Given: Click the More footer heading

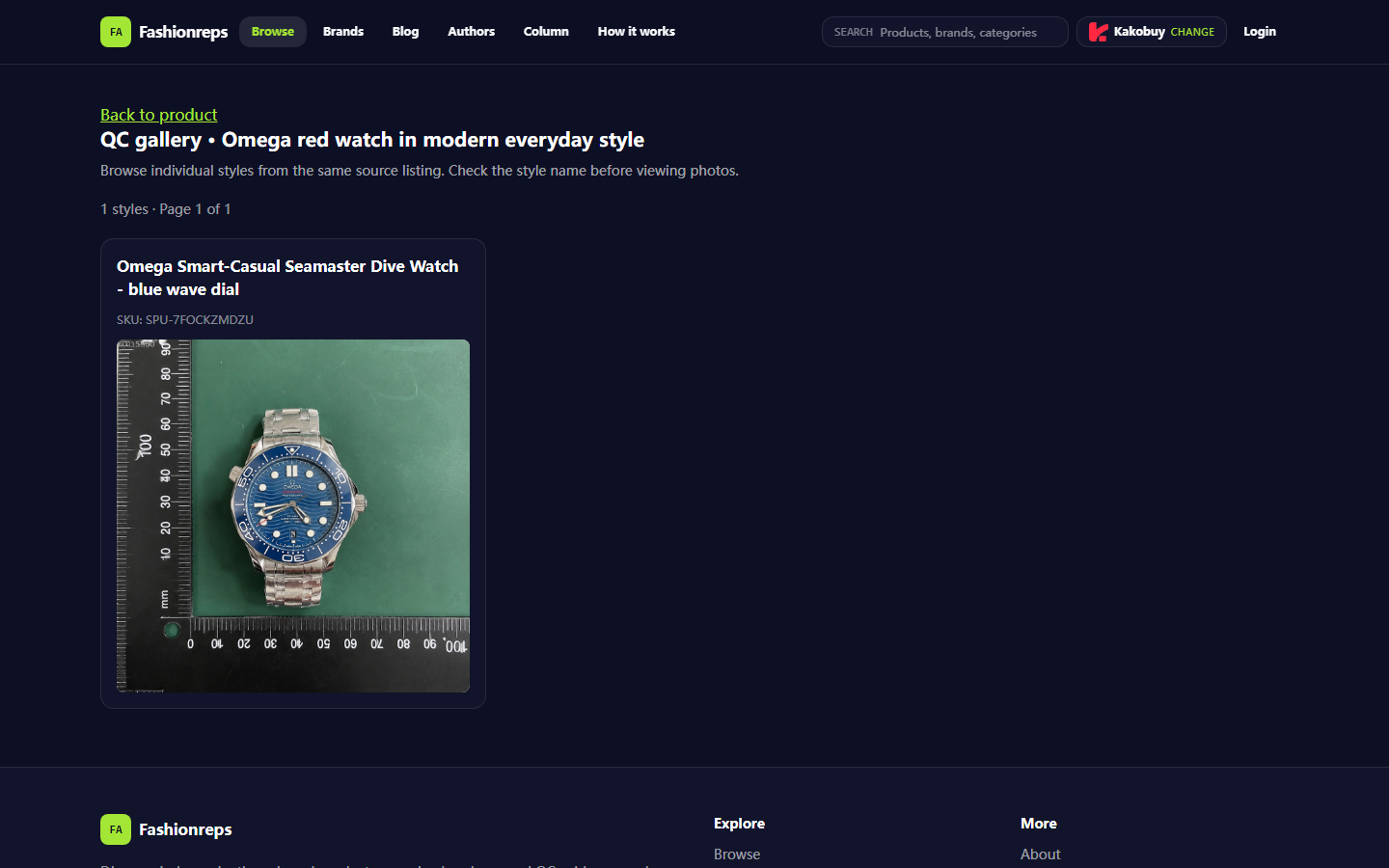Looking at the screenshot, I should coord(1039,824).
